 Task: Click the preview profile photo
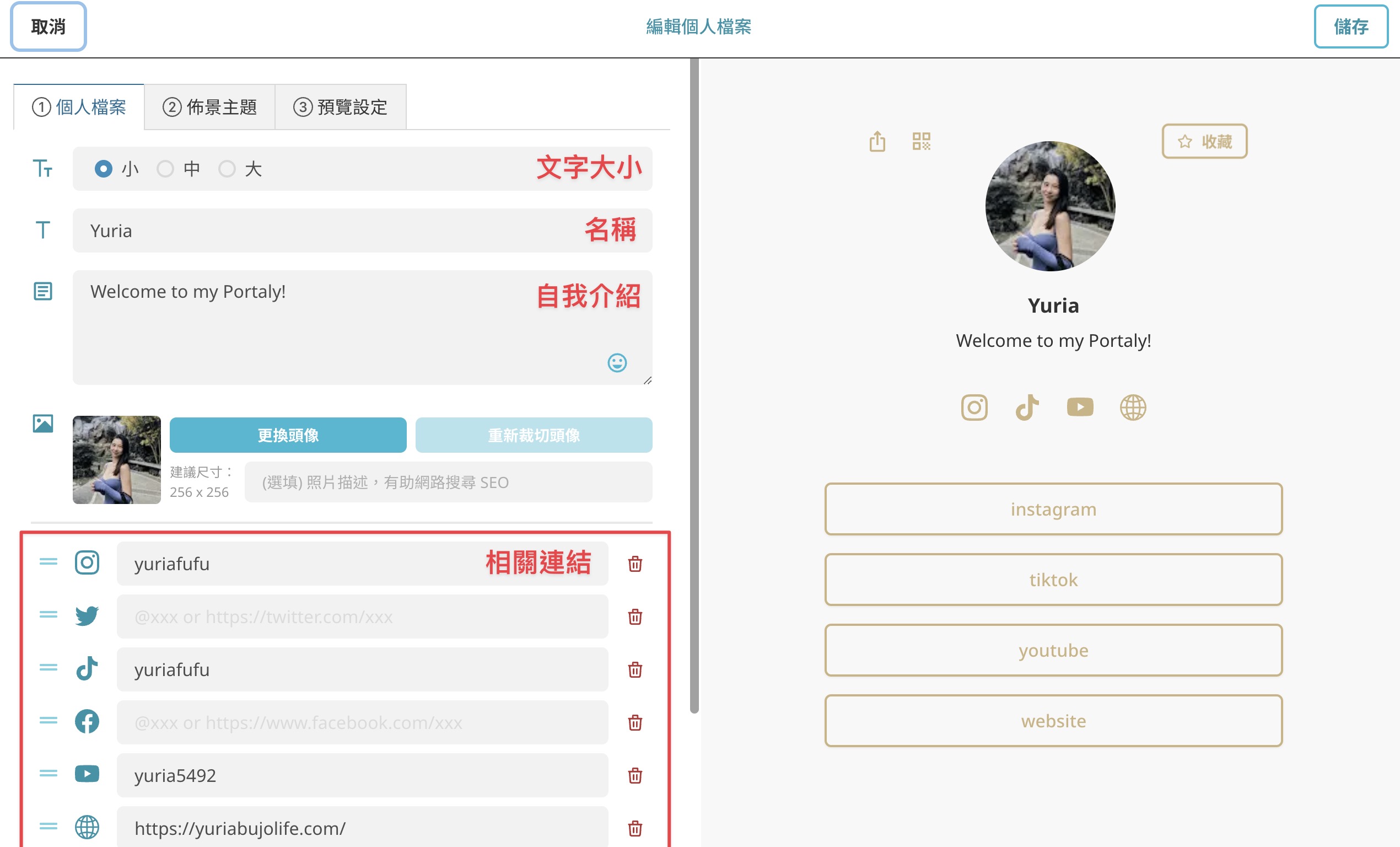point(1050,206)
